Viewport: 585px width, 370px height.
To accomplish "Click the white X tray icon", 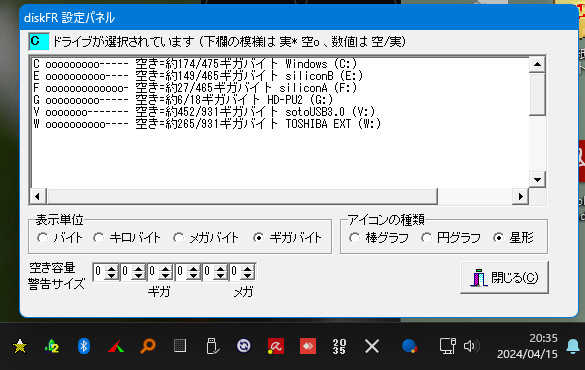I will (x=372, y=346).
